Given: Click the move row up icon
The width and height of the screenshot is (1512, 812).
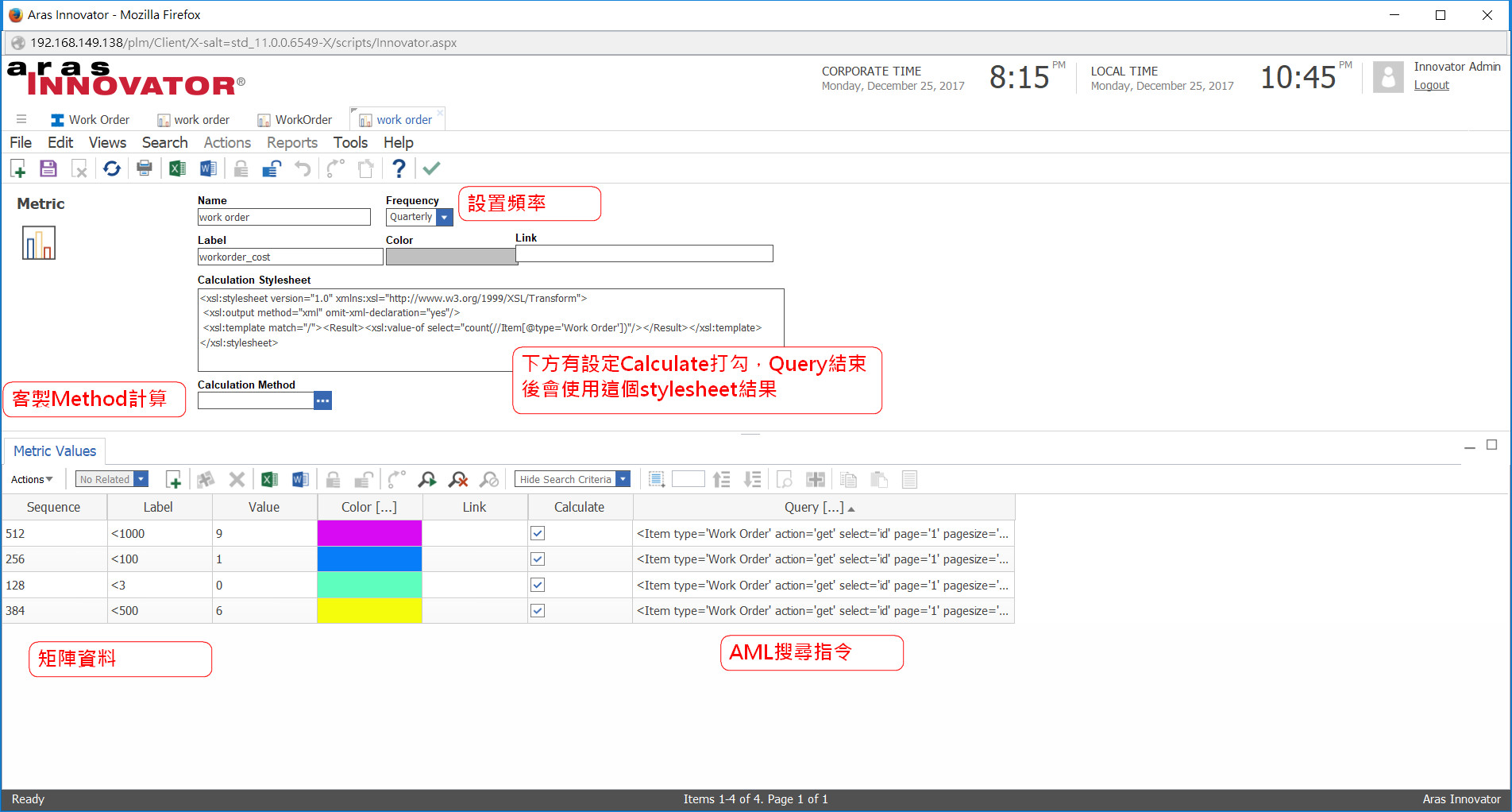Looking at the screenshot, I should tap(721, 479).
